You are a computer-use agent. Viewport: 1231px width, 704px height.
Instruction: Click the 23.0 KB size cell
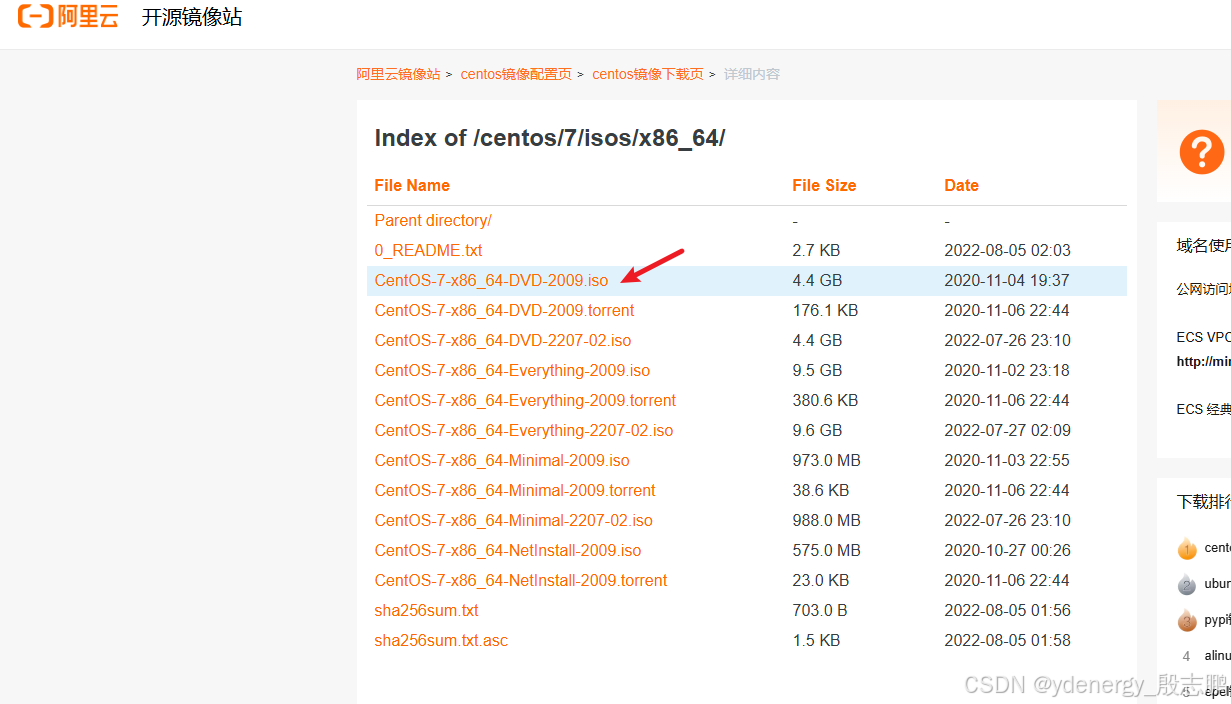(x=821, y=580)
